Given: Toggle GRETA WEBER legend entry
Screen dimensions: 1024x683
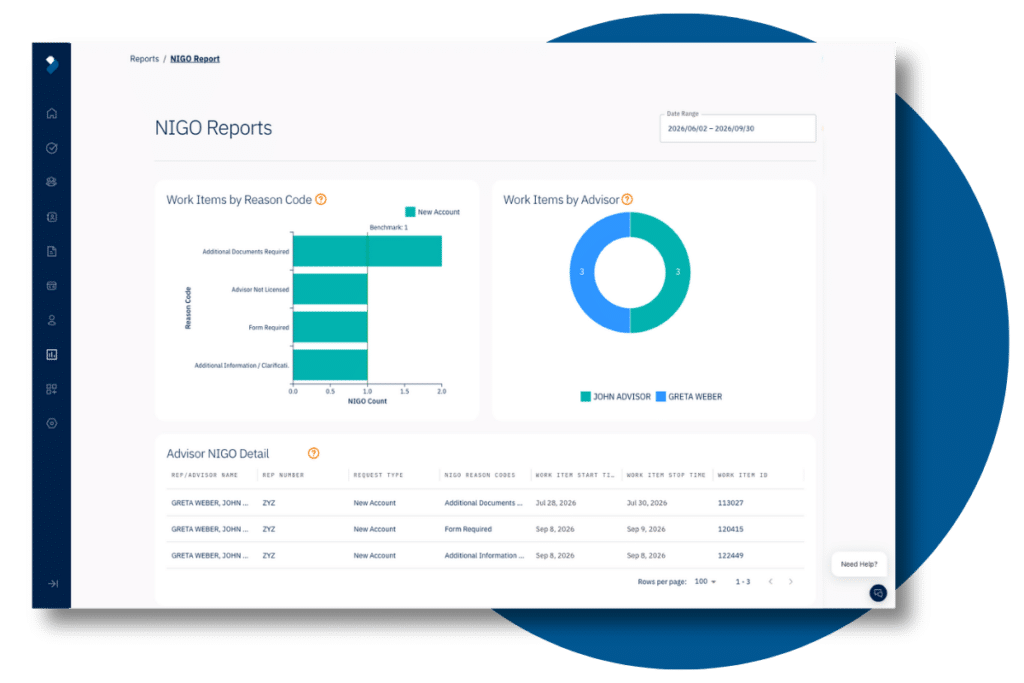Looking at the screenshot, I should click(x=689, y=396).
